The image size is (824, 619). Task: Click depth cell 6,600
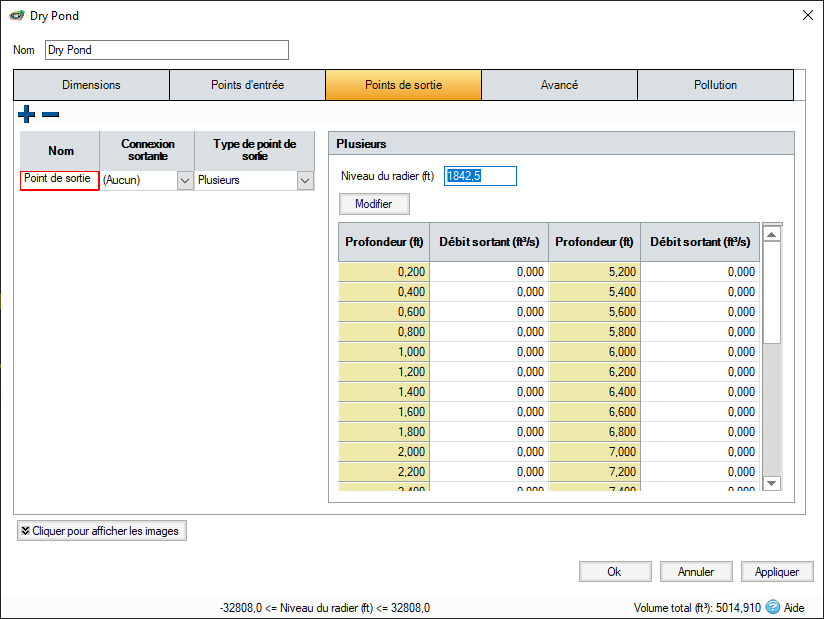[x=595, y=411]
